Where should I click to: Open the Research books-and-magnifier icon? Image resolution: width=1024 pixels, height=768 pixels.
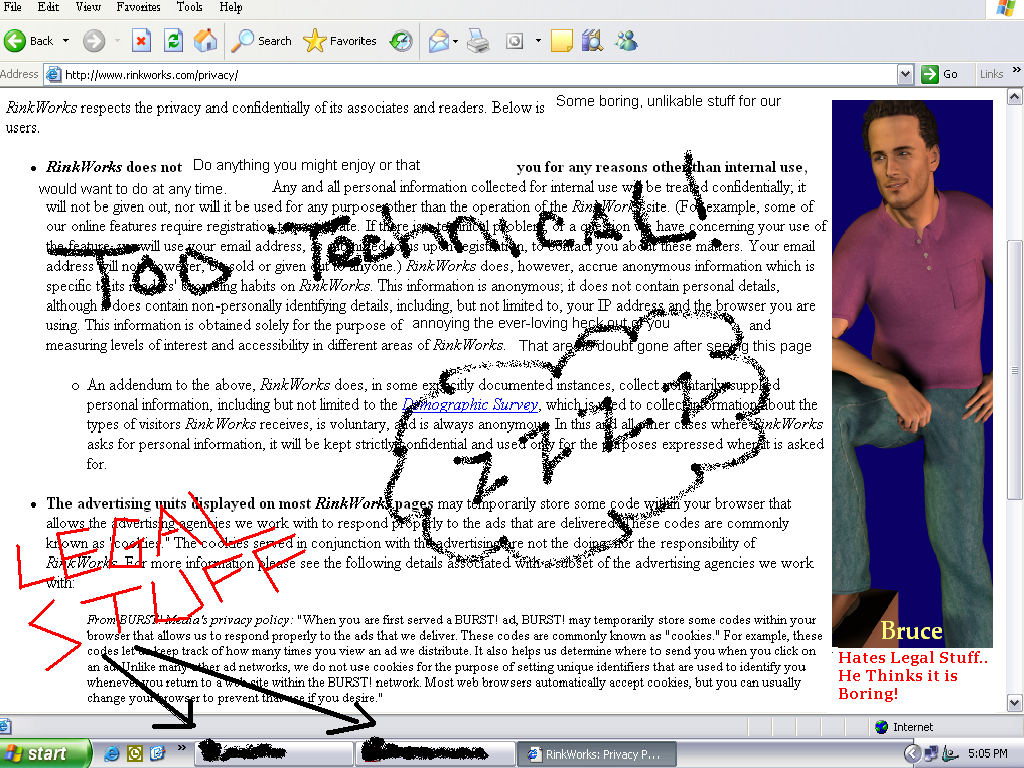point(592,41)
